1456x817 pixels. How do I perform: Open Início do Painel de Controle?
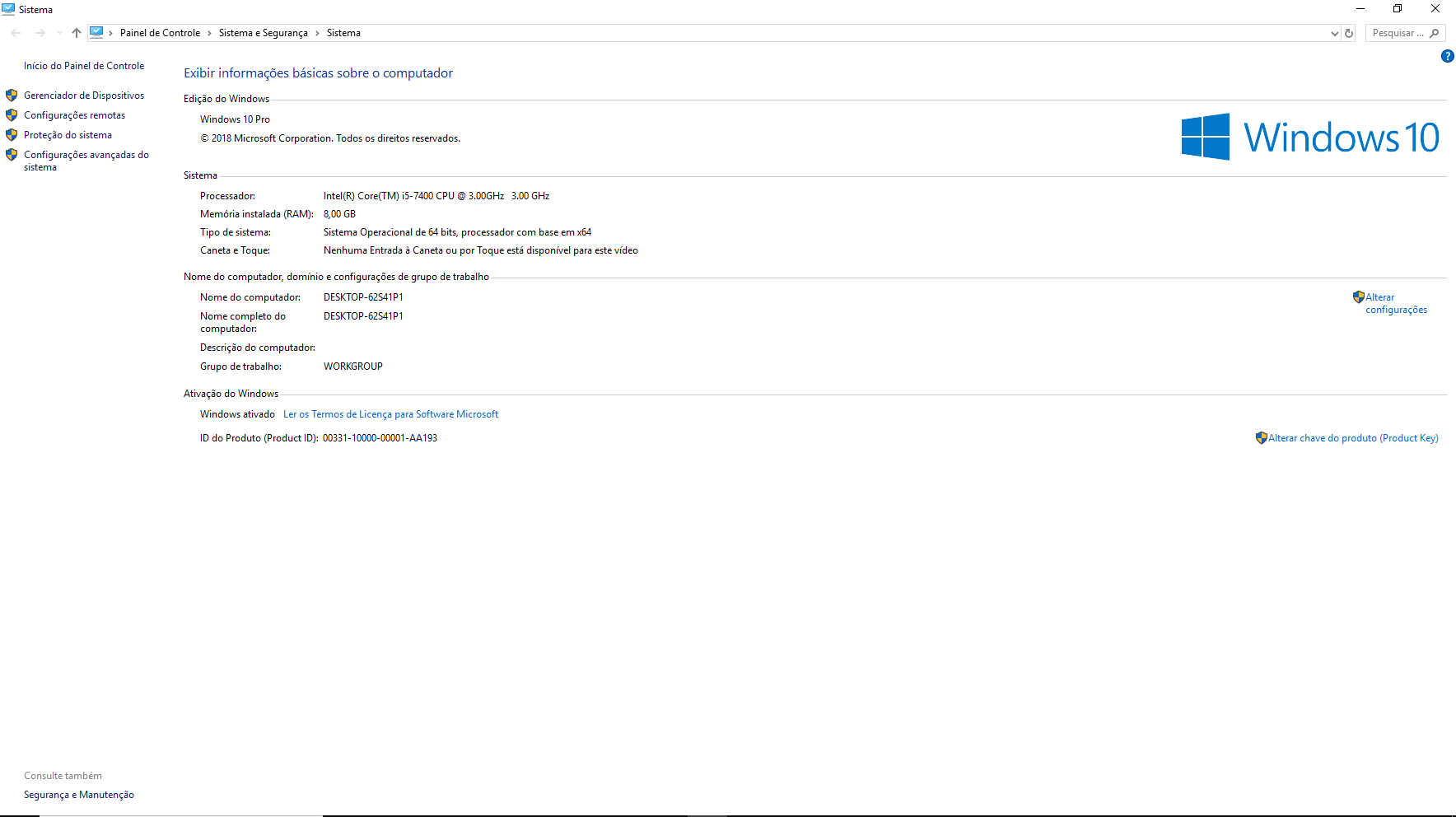point(84,66)
